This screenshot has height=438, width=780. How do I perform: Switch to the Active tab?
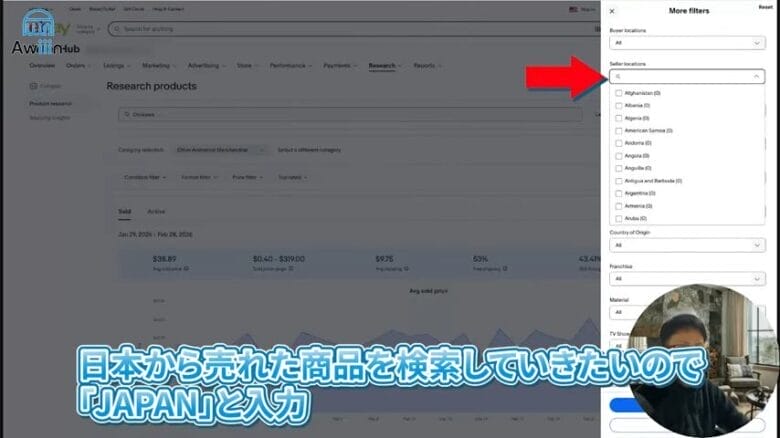pos(156,212)
